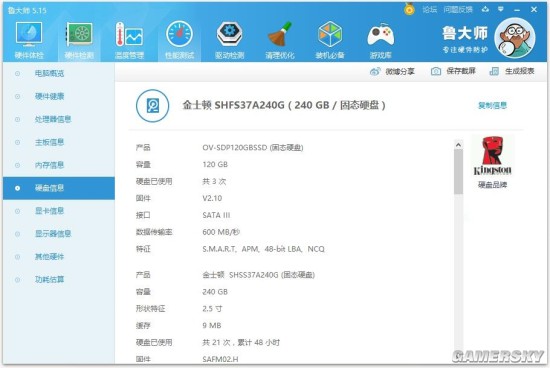Image resolution: width=550 pixels, height=368 pixels.
Task: Open the title bar dropdown menu arrow
Action: tap(501, 9)
